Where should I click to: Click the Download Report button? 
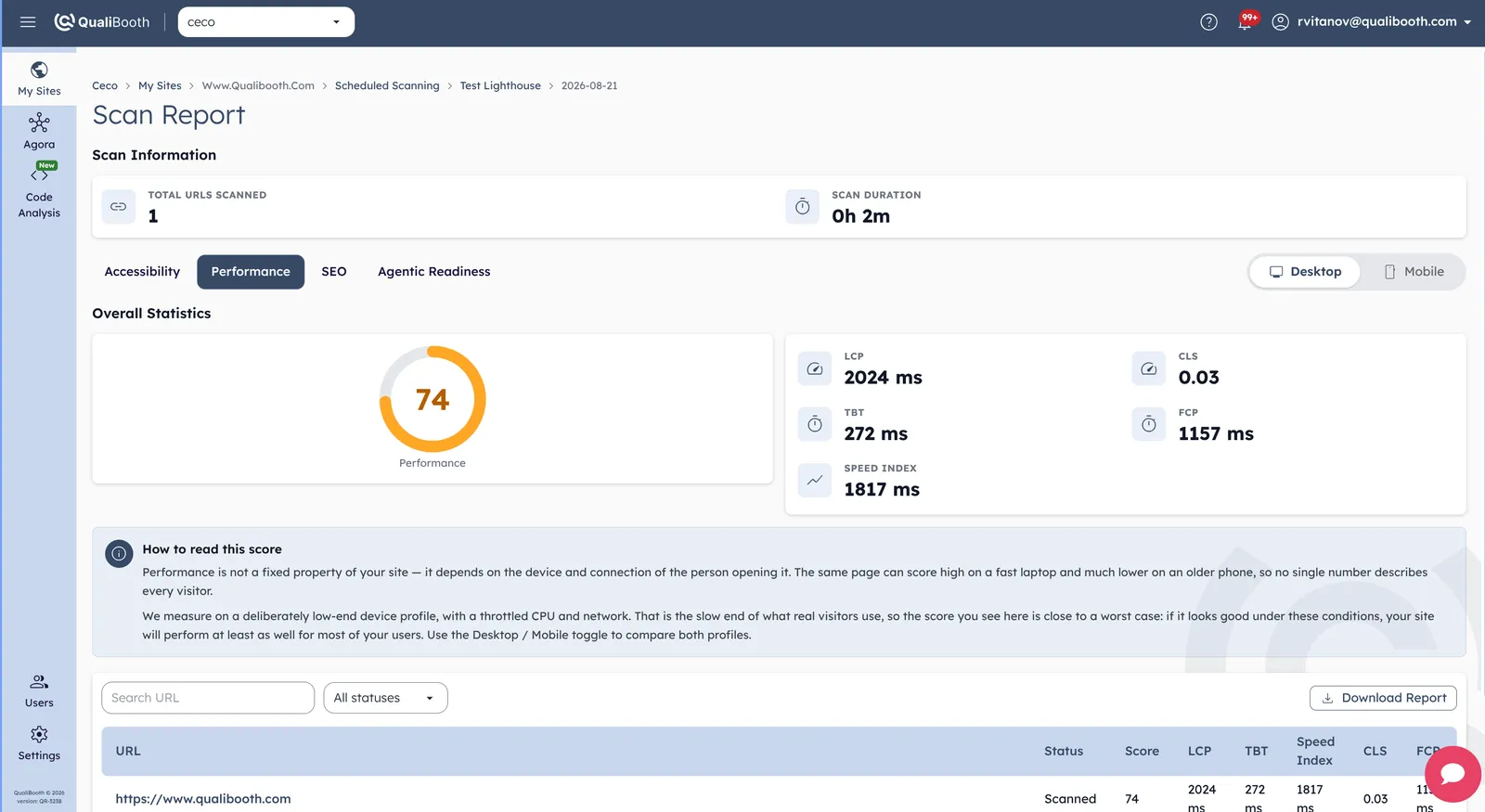[x=1383, y=698]
